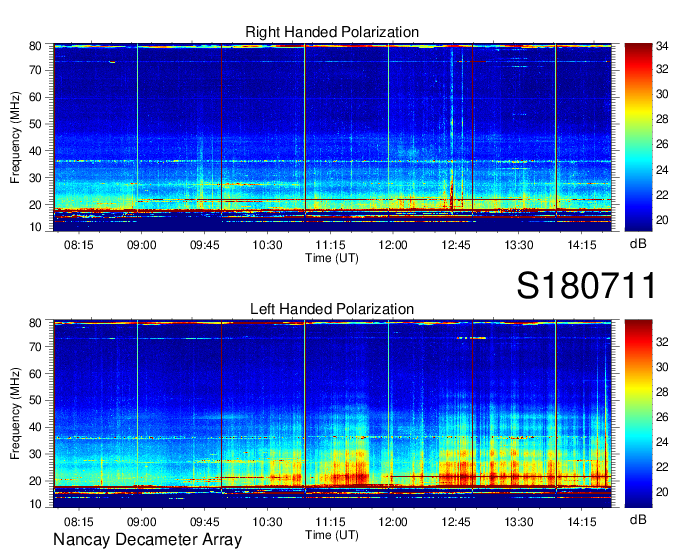The image size is (680, 552).
Task: Click the 30 MHz tick of Right Handed plot
Action: (x=35, y=178)
